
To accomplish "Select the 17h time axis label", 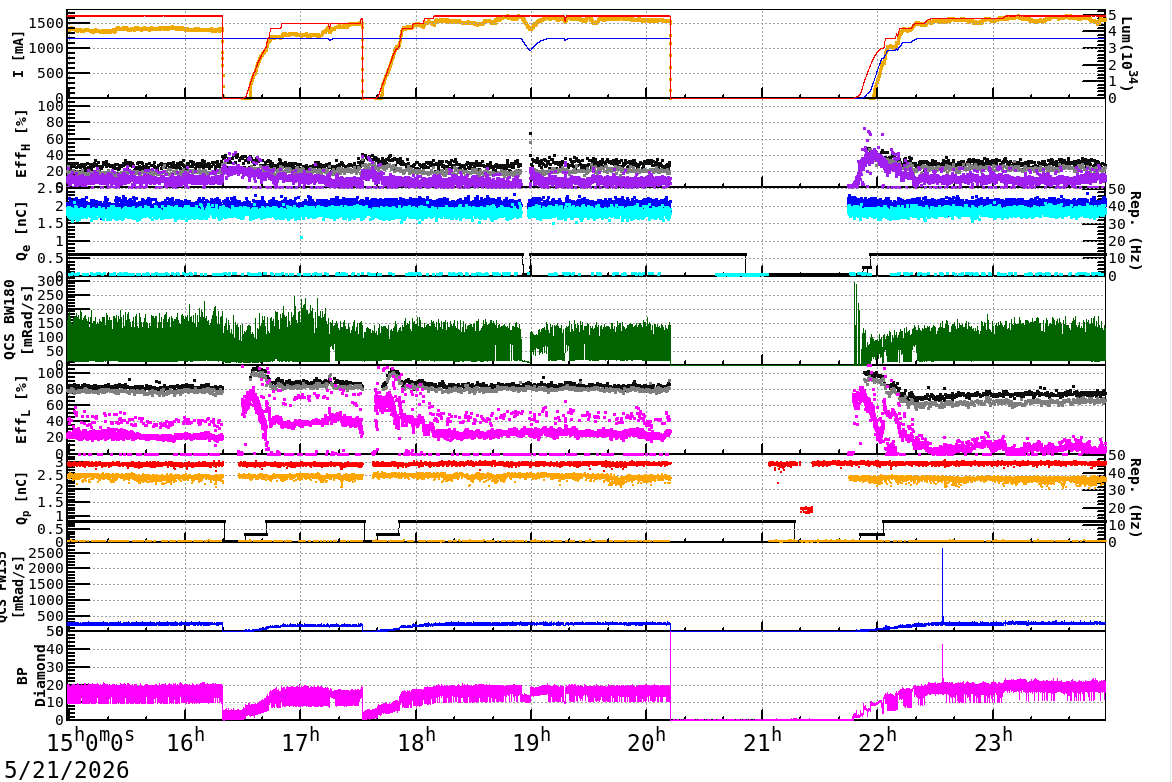I will pos(300,740).
